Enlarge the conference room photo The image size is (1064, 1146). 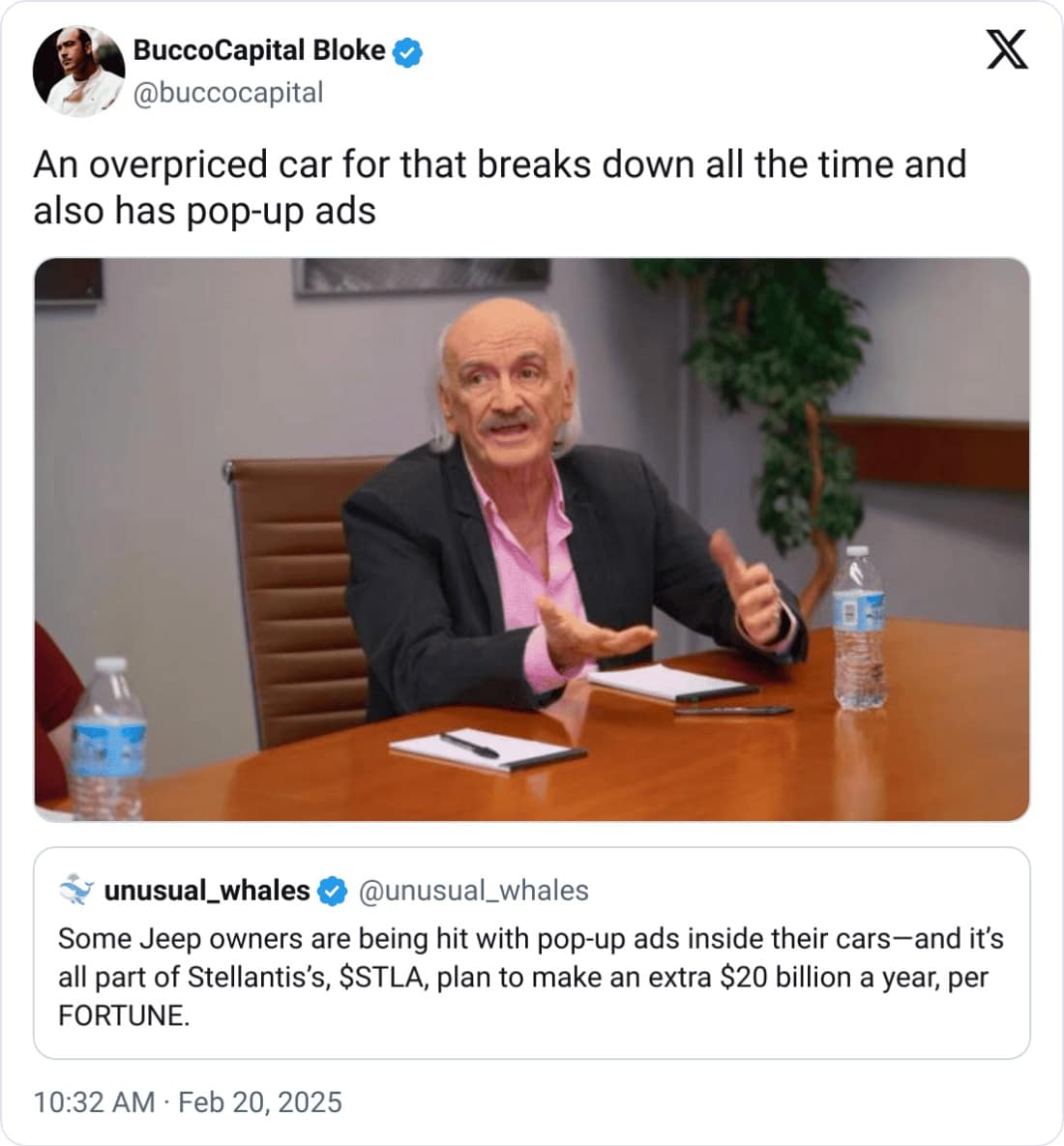532,540
